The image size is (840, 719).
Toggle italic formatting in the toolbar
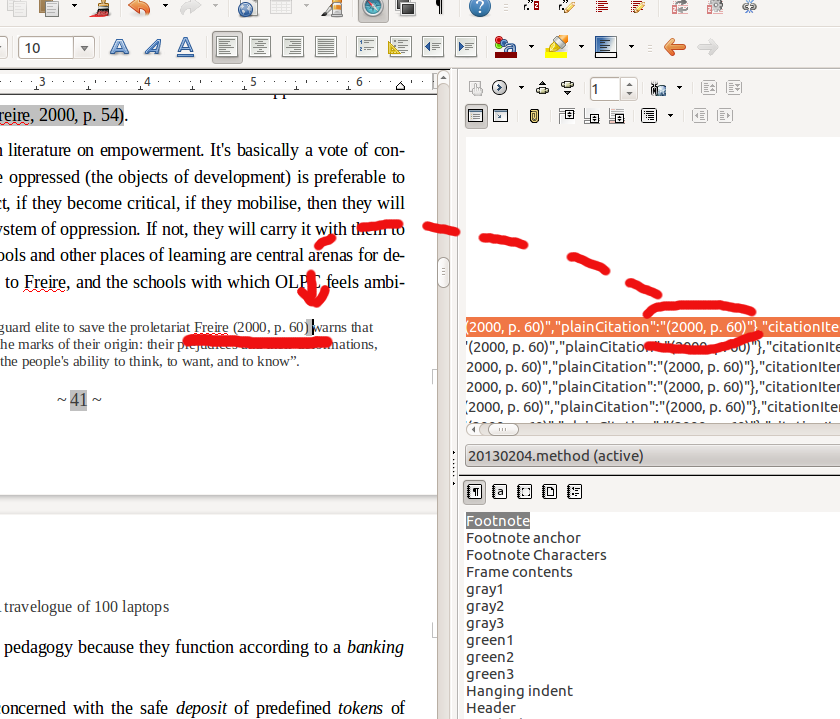tap(152, 46)
